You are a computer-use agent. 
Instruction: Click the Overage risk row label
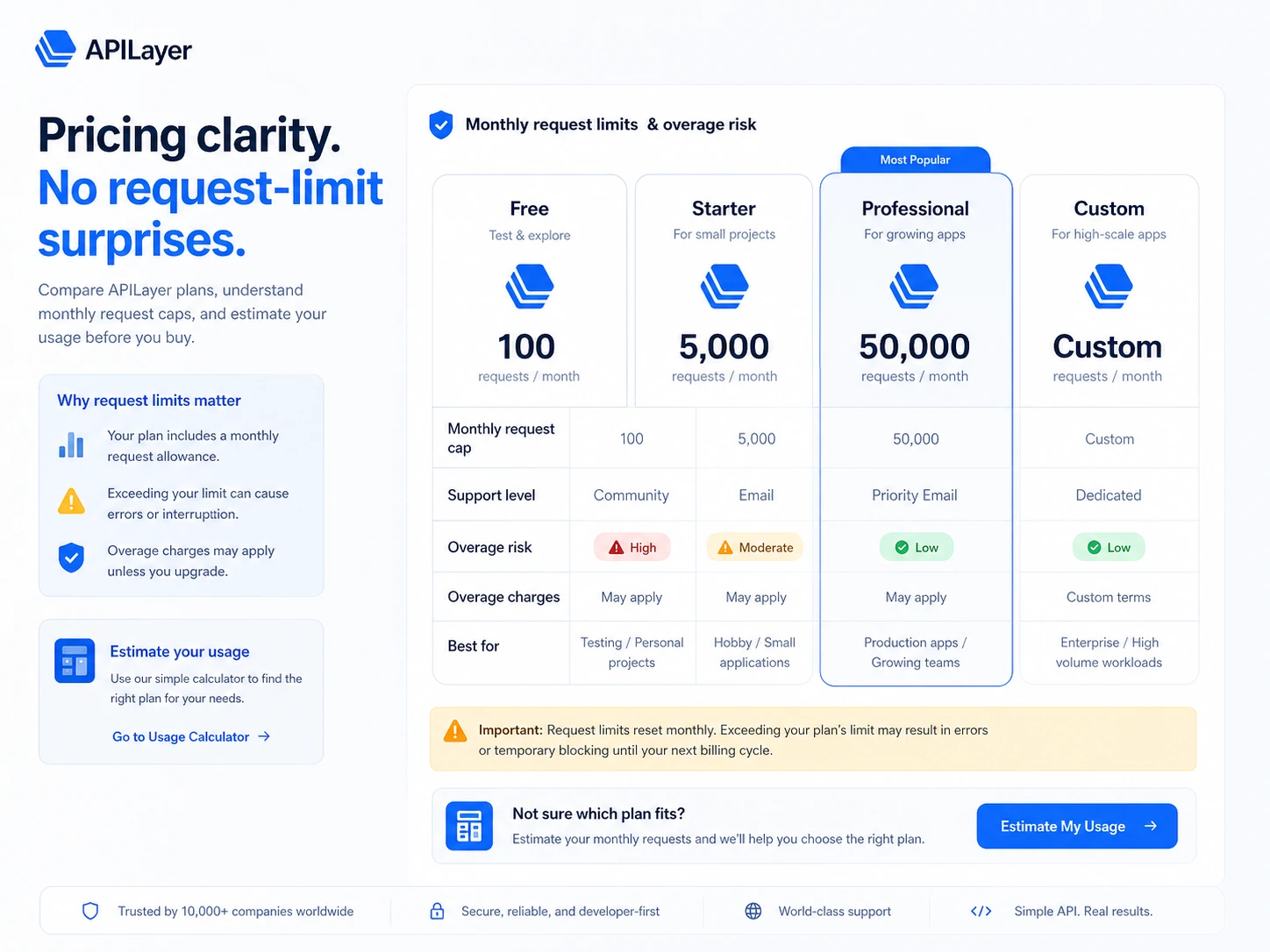pyautogui.click(x=489, y=547)
